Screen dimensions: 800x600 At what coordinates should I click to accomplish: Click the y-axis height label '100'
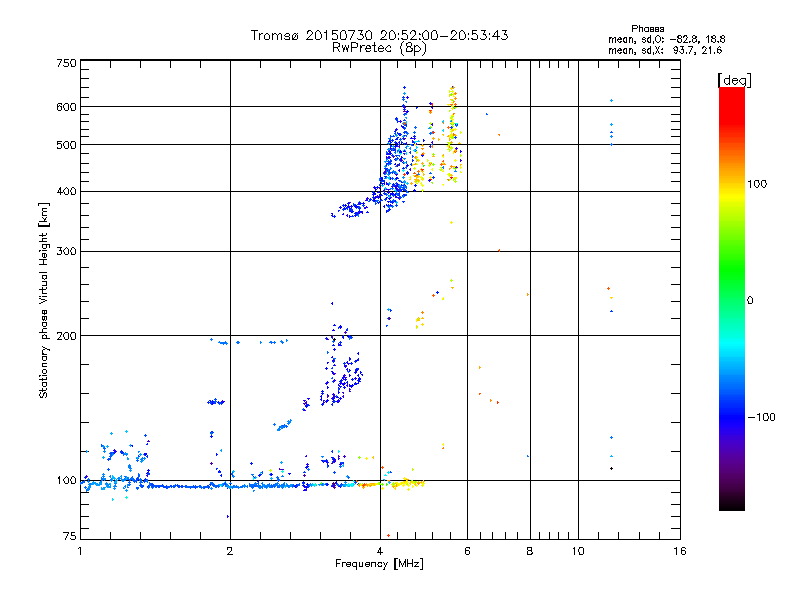tap(66, 481)
